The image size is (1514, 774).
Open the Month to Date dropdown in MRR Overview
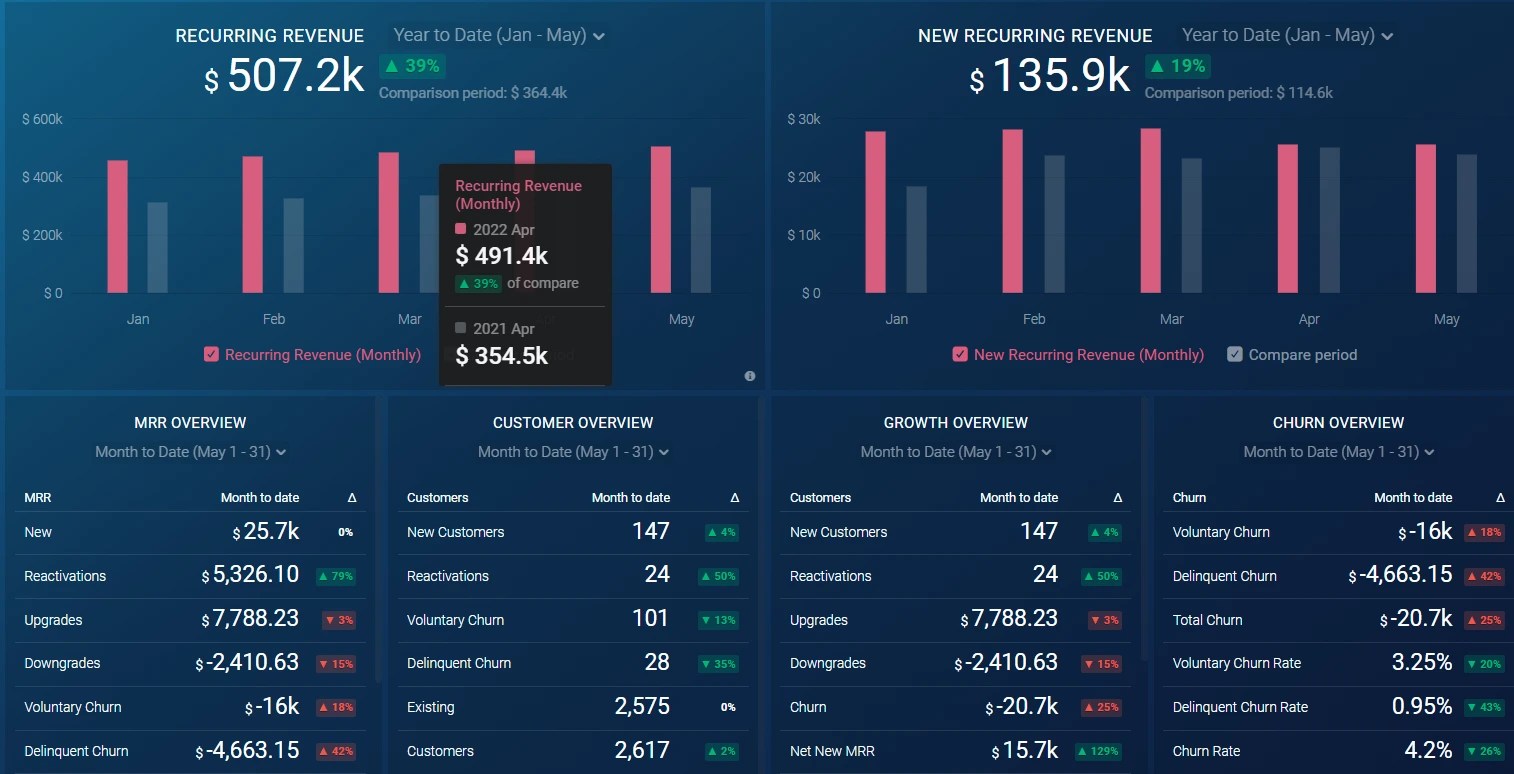point(189,451)
